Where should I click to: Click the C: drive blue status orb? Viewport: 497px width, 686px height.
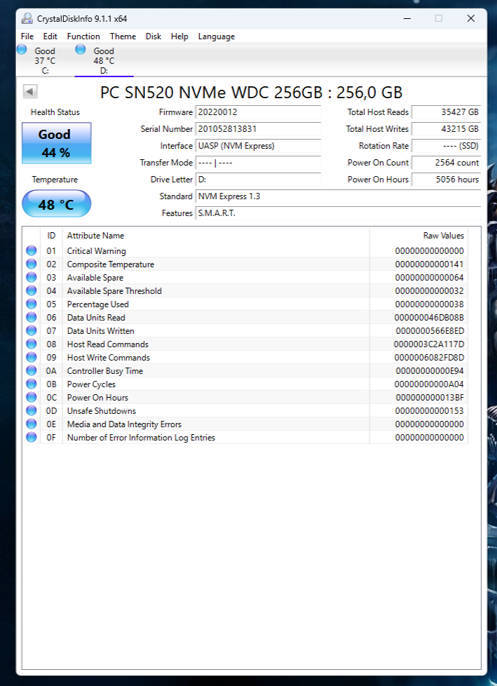point(21,50)
